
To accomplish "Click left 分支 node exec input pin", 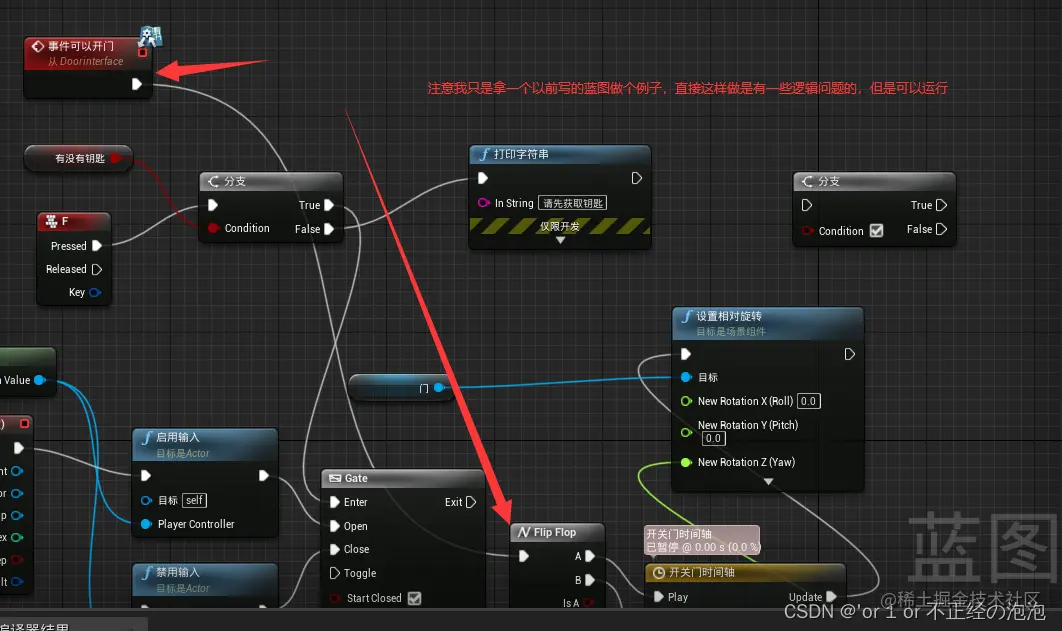I will 213,205.
